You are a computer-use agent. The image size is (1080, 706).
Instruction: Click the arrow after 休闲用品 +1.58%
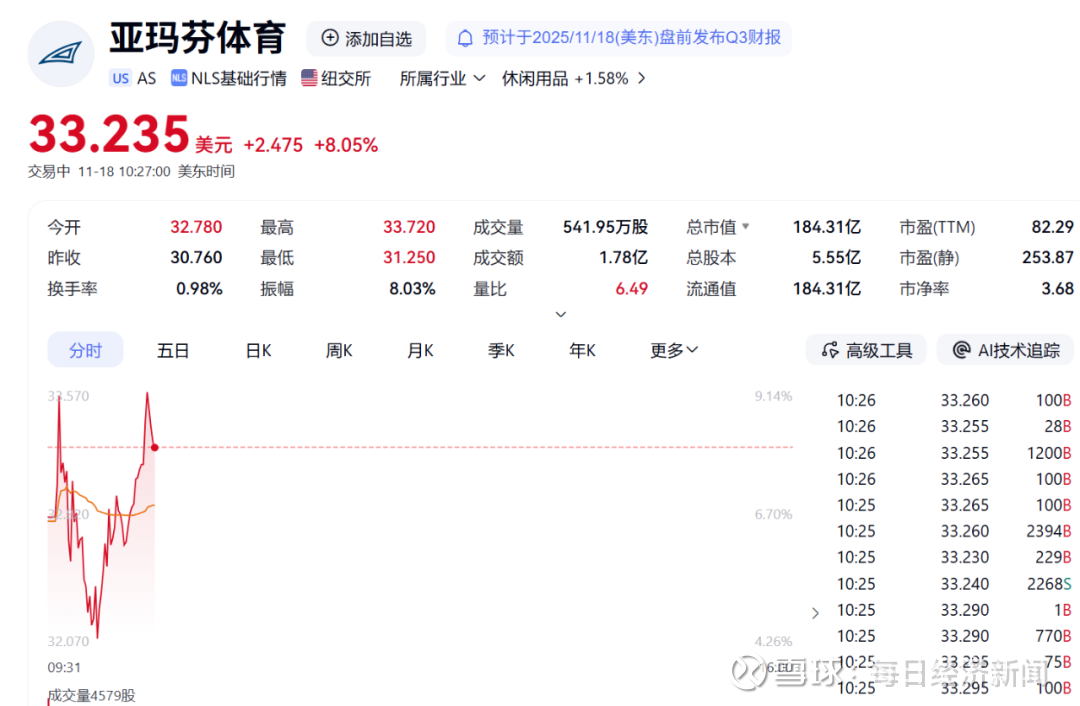click(642, 79)
